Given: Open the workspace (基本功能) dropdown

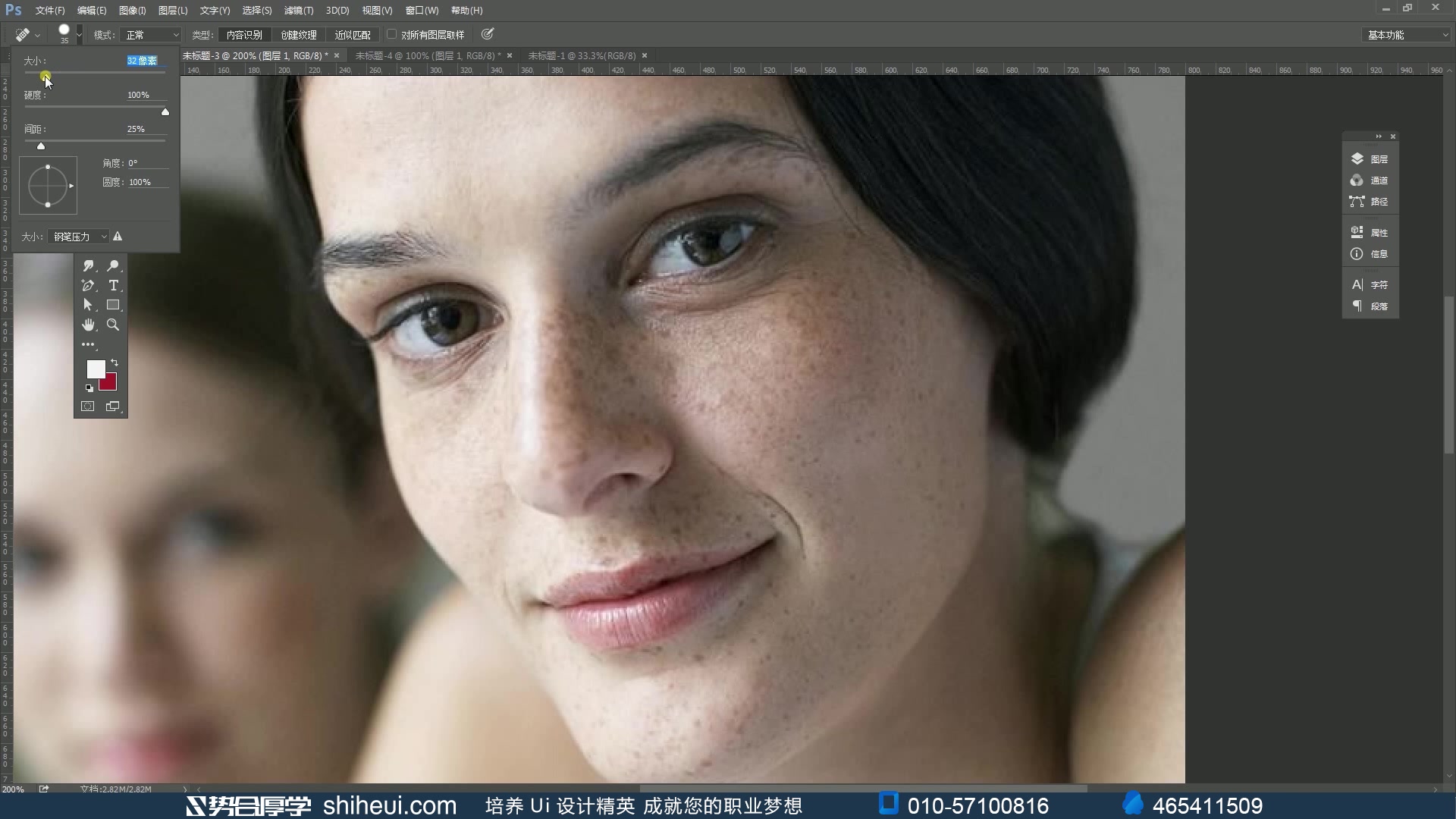Looking at the screenshot, I should point(1406,35).
